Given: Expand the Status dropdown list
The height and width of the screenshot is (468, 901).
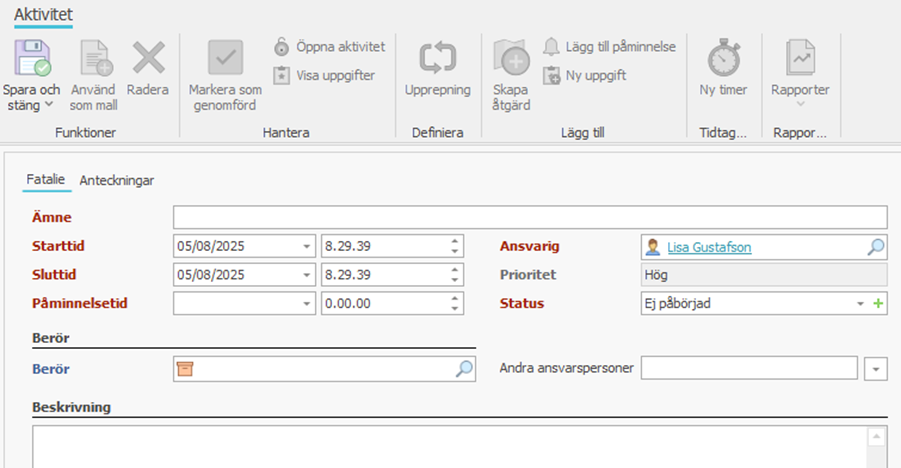Looking at the screenshot, I should click(860, 303).
